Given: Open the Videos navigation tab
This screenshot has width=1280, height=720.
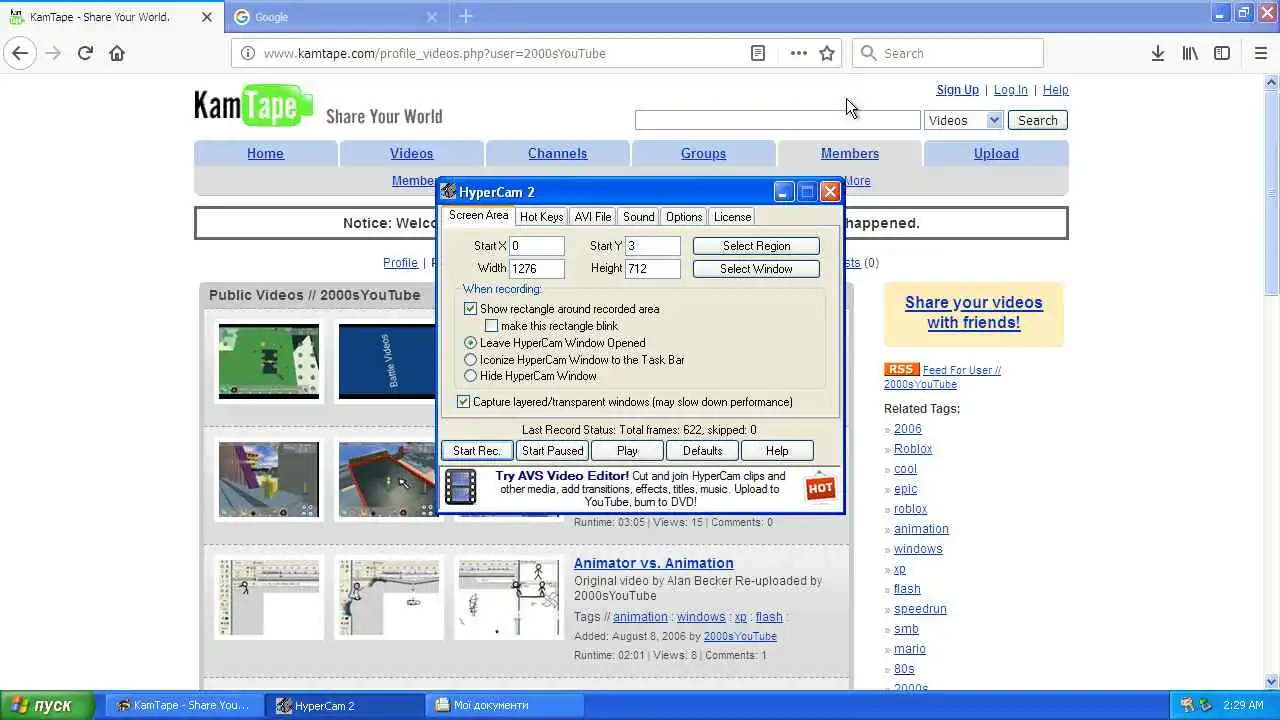Looking at the screenshot, I should pos(411,153).
